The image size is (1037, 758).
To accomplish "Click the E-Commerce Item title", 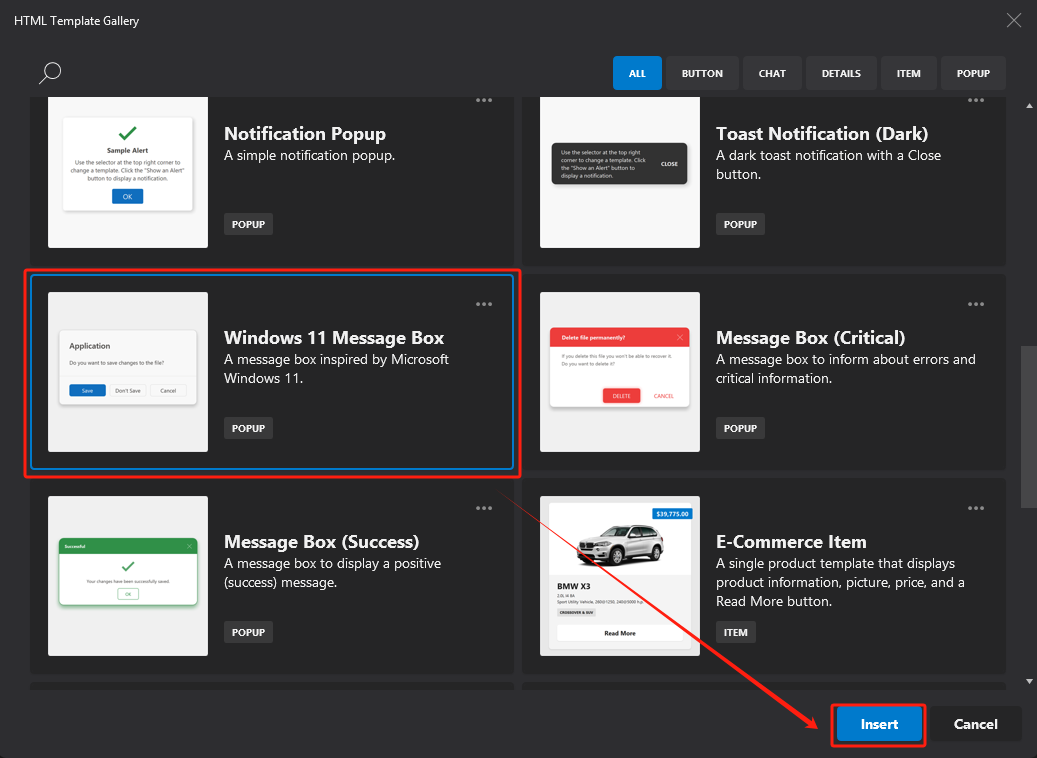I will click(x=791, y=542).
